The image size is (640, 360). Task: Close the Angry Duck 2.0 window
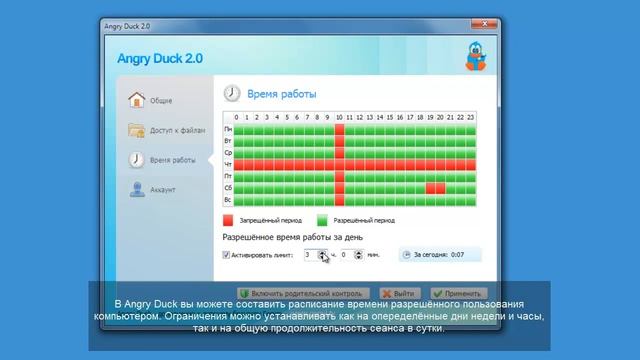point(484,24)
